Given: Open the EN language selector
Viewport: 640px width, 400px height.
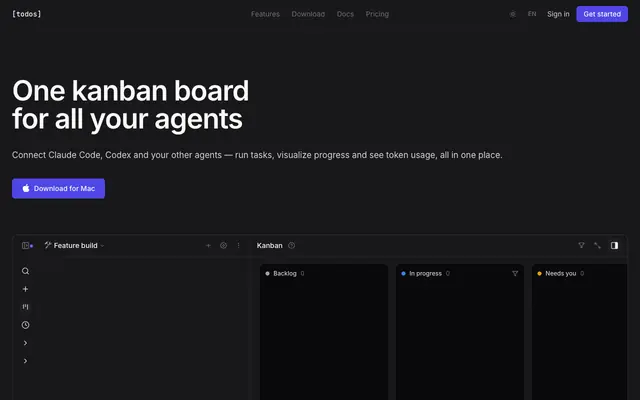Looking at the screenshot, I should (x=532, y=14).
